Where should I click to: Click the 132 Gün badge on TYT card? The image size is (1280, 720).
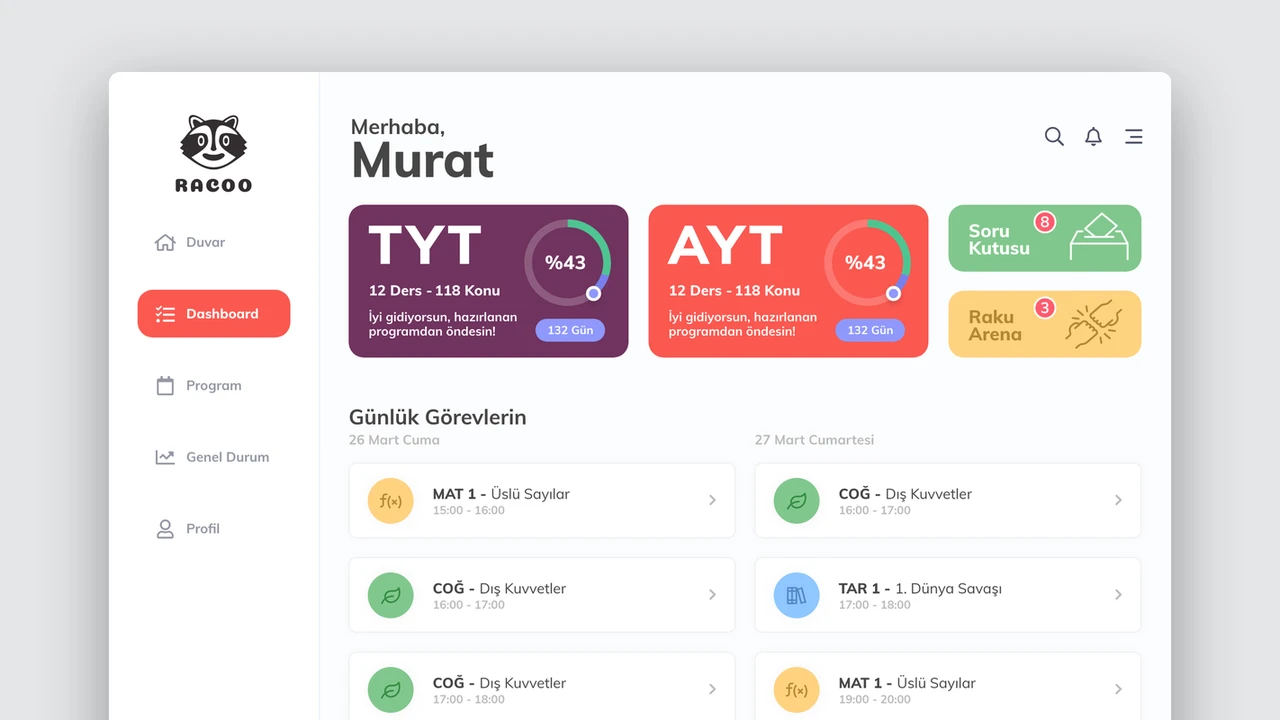click(x=570, y=330)
